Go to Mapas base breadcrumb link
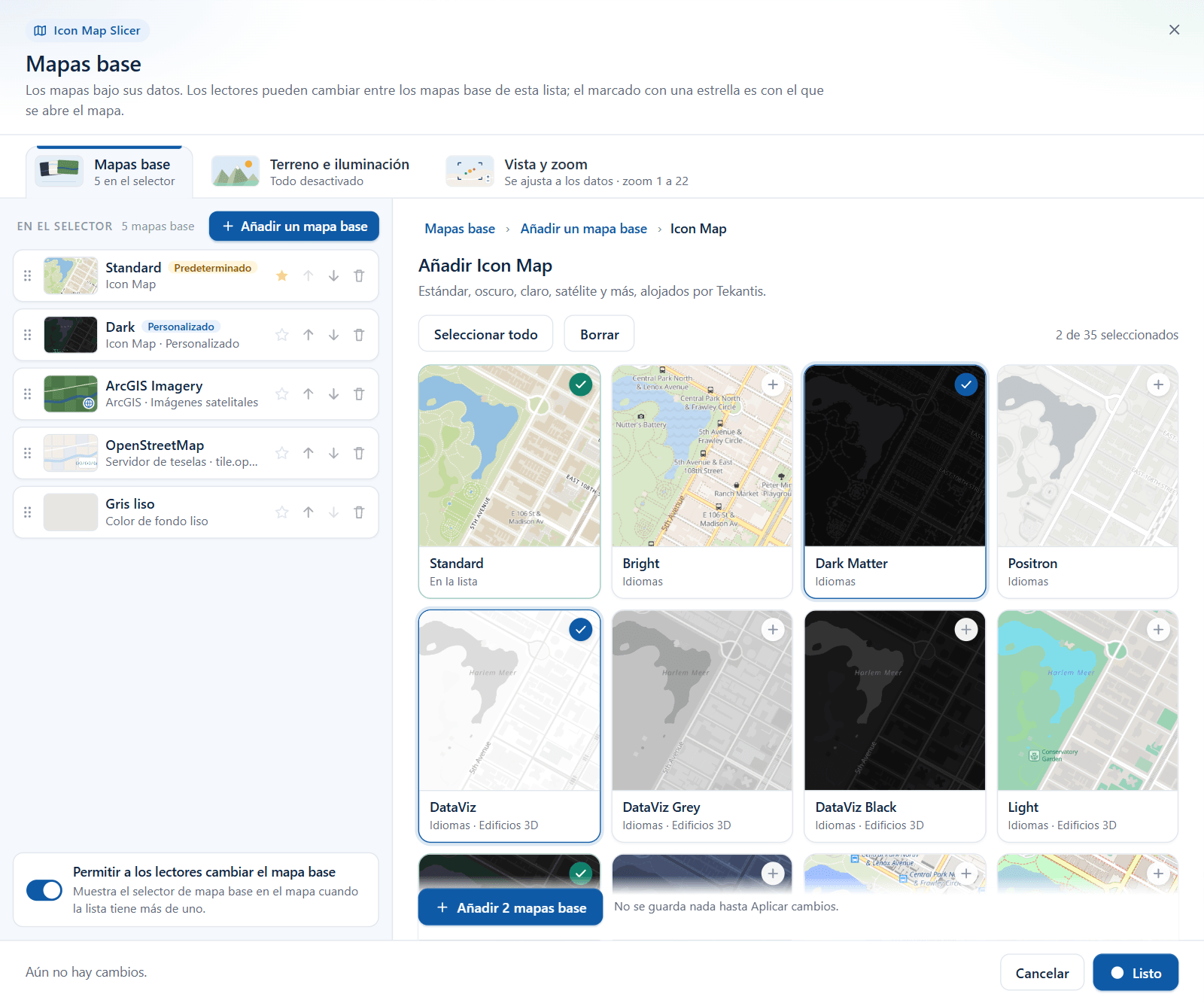The image size is (1204, 1003). pos(460,229)
